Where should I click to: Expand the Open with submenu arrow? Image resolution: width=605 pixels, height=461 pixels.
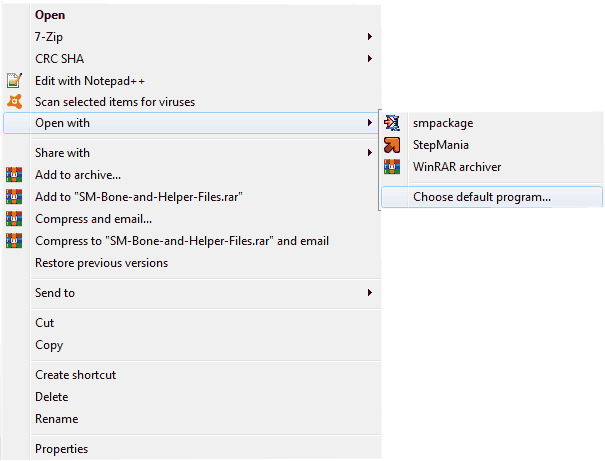point(370,123)
